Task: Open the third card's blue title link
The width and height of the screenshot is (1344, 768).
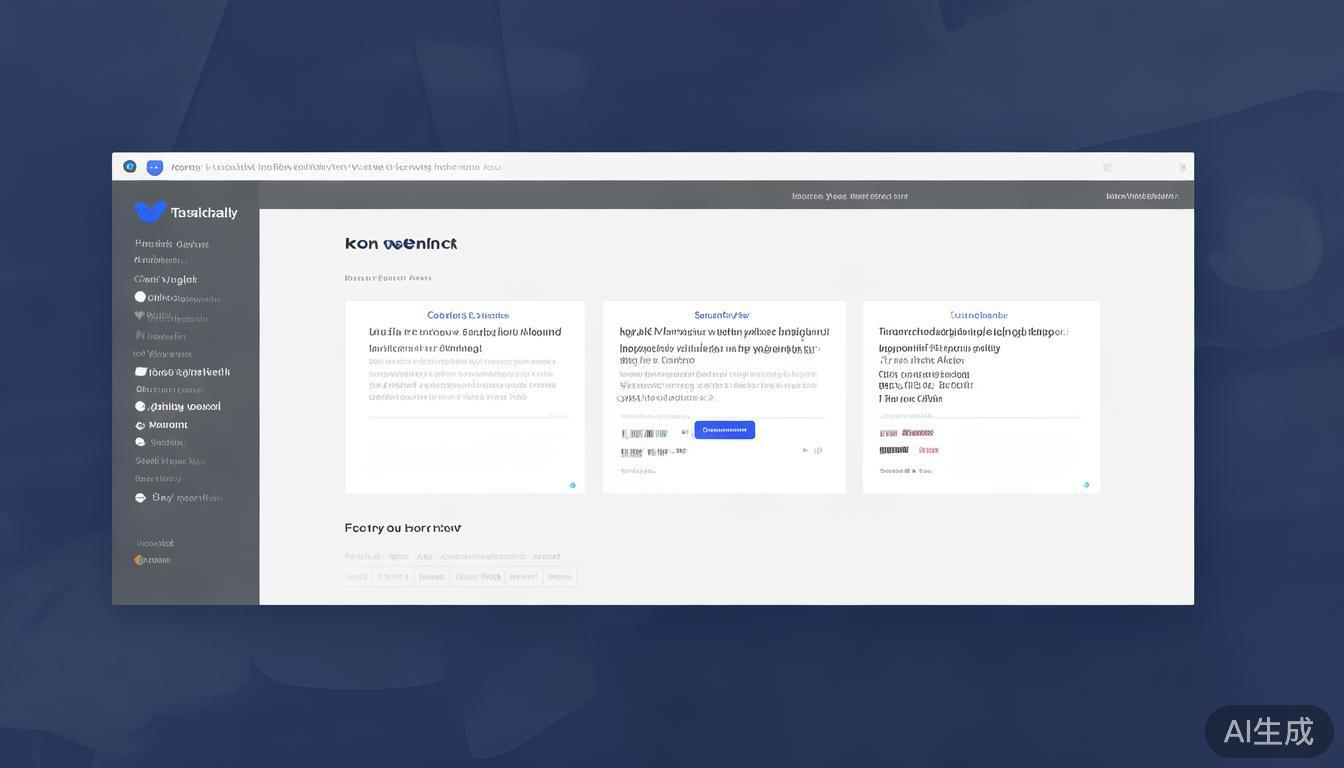Action: [x=978, y=315]
